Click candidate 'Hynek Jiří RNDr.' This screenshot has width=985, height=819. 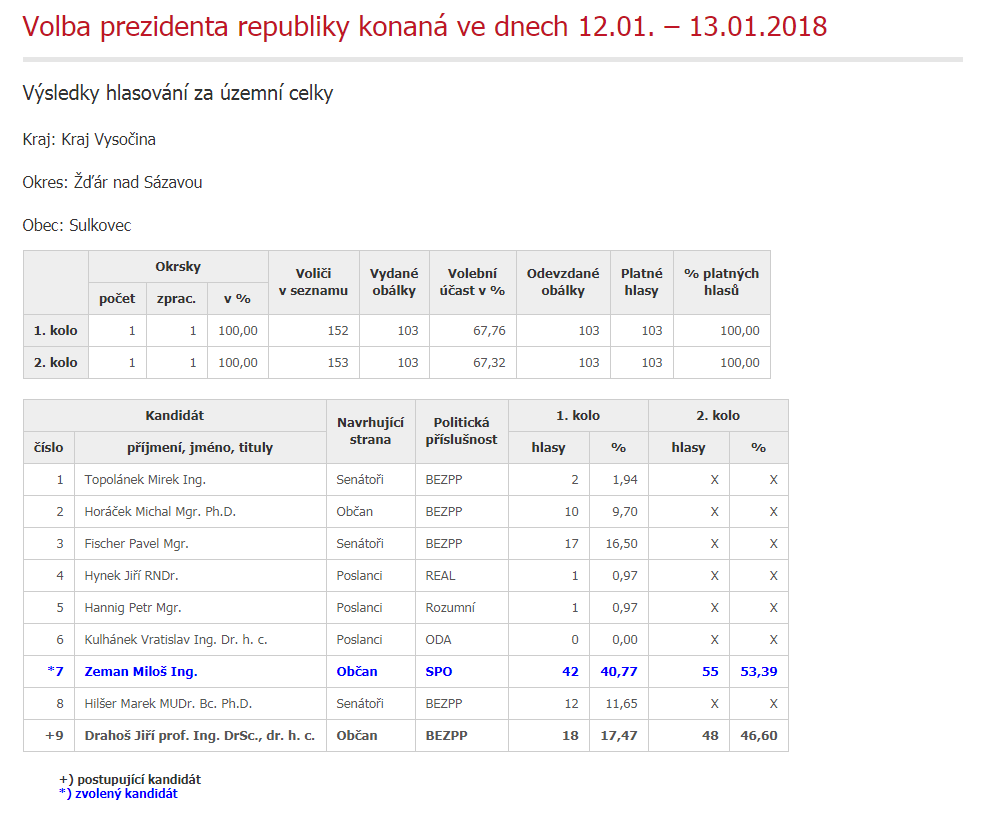131,575
